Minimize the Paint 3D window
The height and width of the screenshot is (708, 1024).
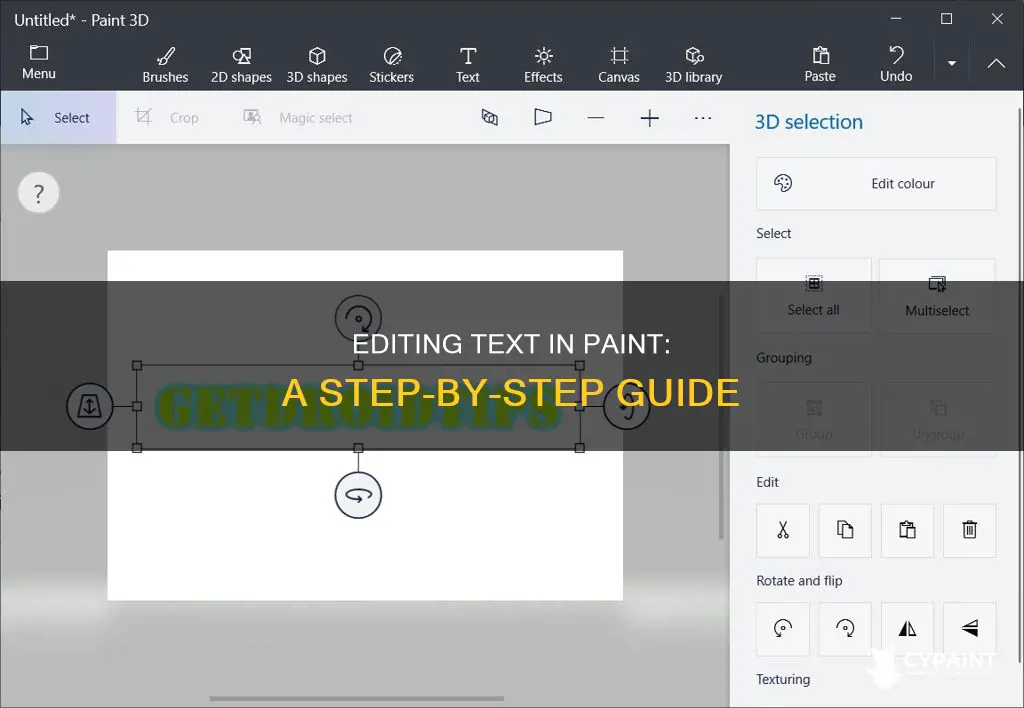pyautogui.click(x=896, y=19)
